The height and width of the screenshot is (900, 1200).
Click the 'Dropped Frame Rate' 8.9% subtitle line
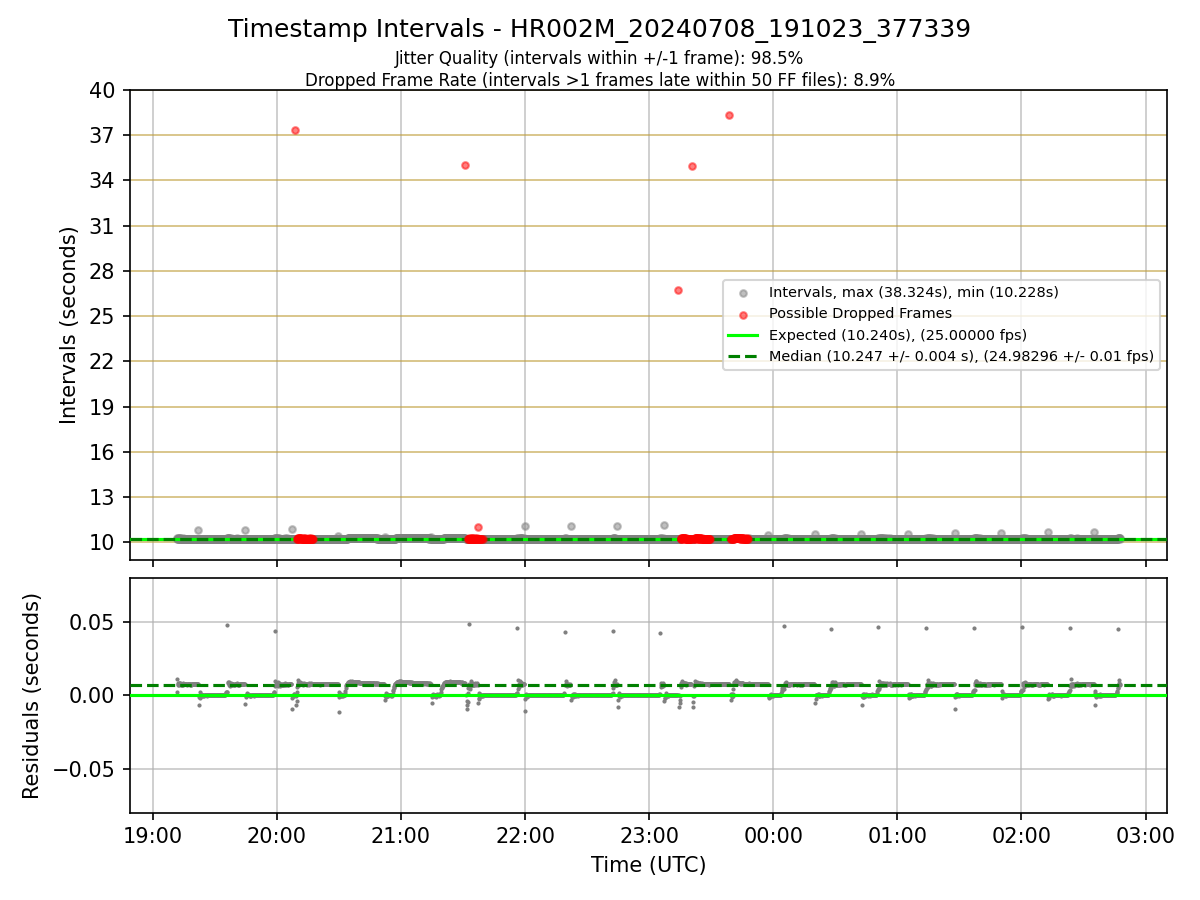click(x=599, y=80)
